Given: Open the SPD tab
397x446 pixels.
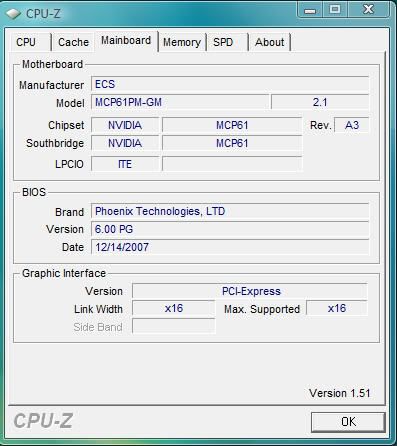Looking at the screenshot, I should tap(223, 42).
